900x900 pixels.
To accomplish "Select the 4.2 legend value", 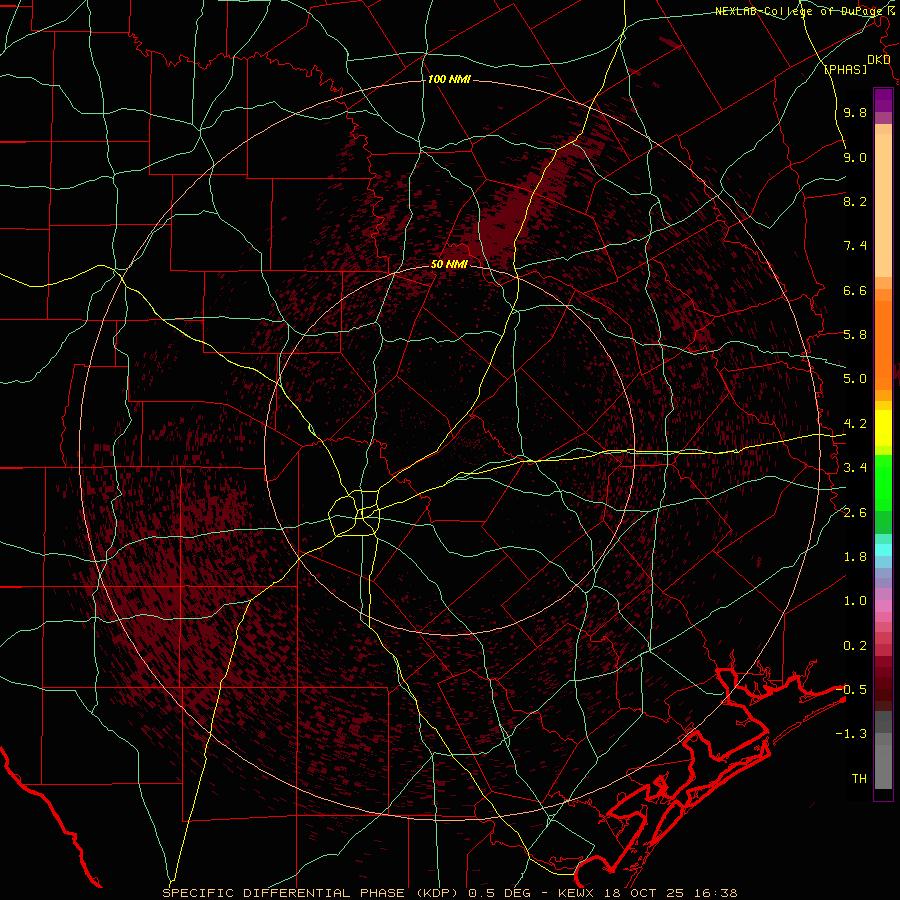I will (855, 424).
